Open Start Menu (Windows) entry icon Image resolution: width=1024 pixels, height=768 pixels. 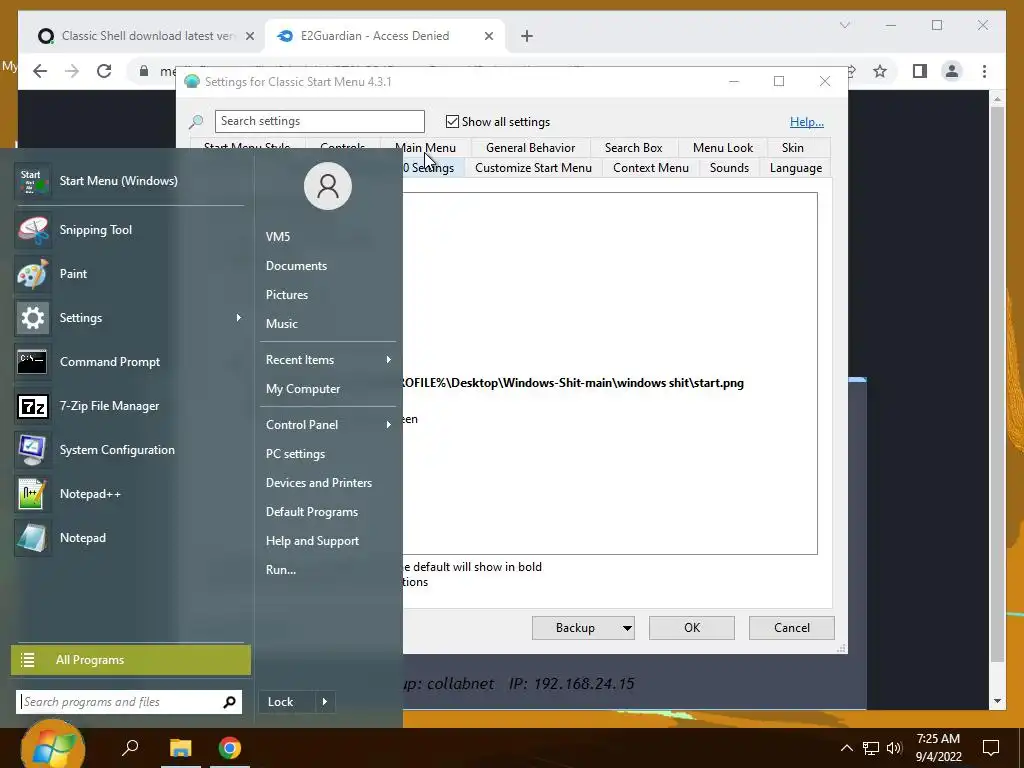click(x=32, y=181)
